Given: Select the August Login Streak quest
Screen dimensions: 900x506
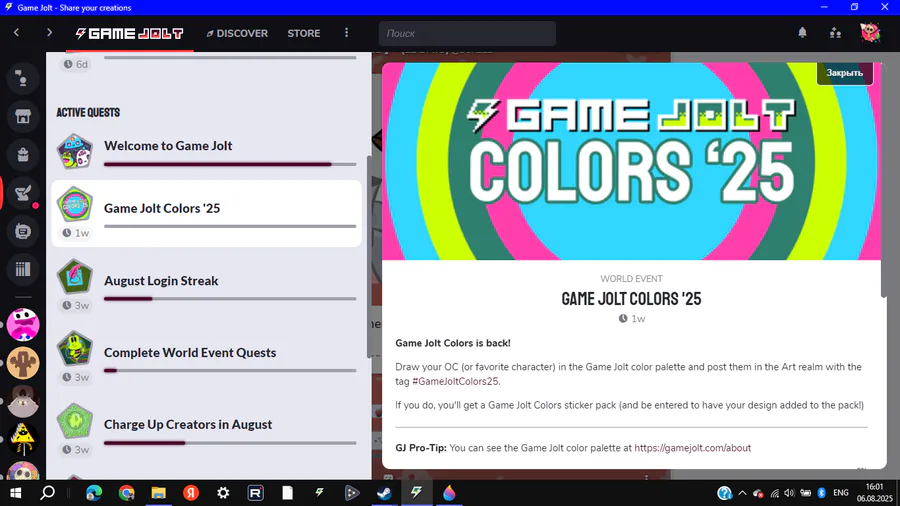Looking at the screenshot, I should pyautogui.click(x=207, y=286).
